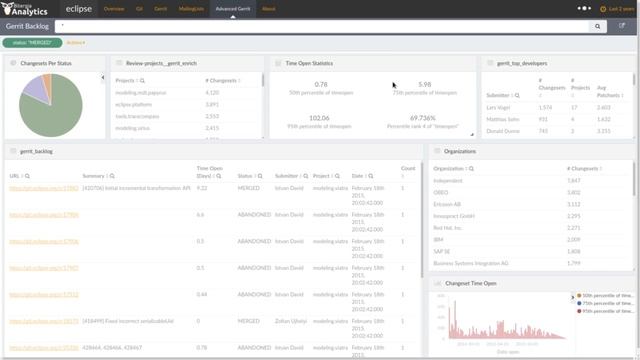Click the eclipse project title
This screenshot has height=360, width=640.
79,9
